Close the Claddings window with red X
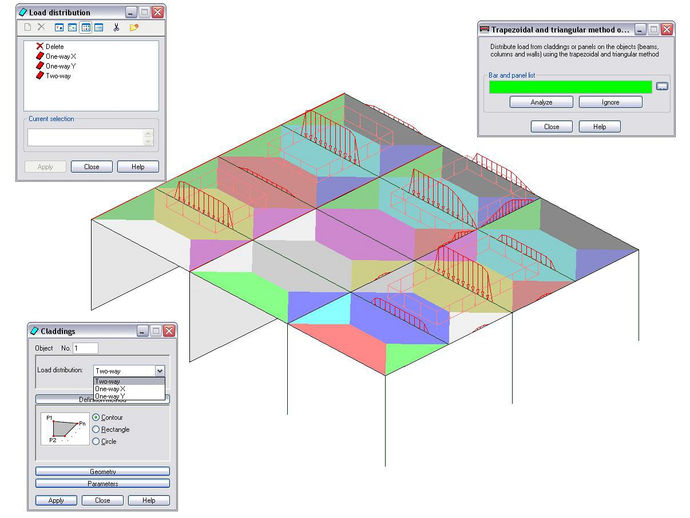This screenshot has width=690, height=518. coord(169,331)
